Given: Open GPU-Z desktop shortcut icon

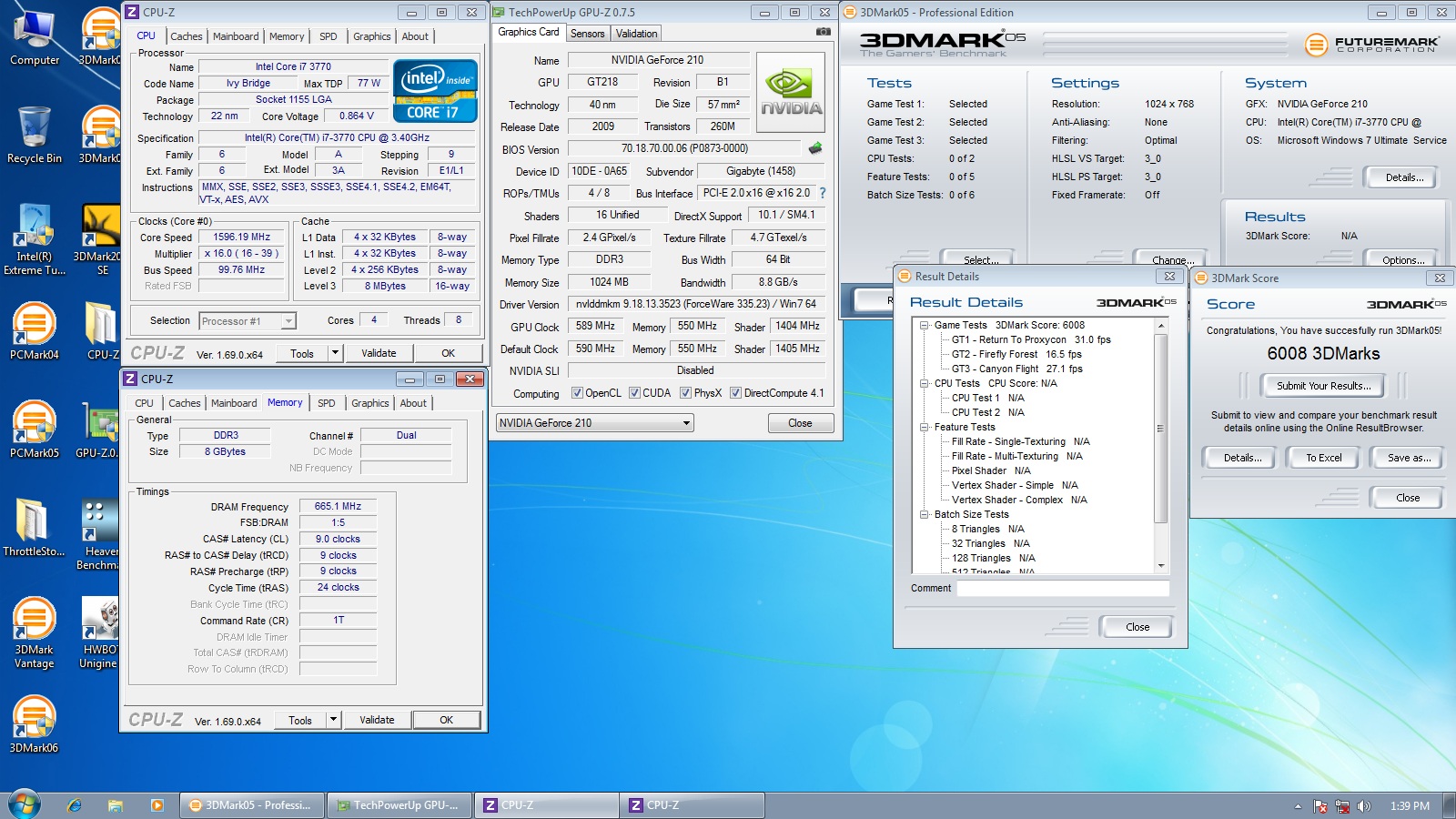Looking at the screenshot, I should [98, 429].
